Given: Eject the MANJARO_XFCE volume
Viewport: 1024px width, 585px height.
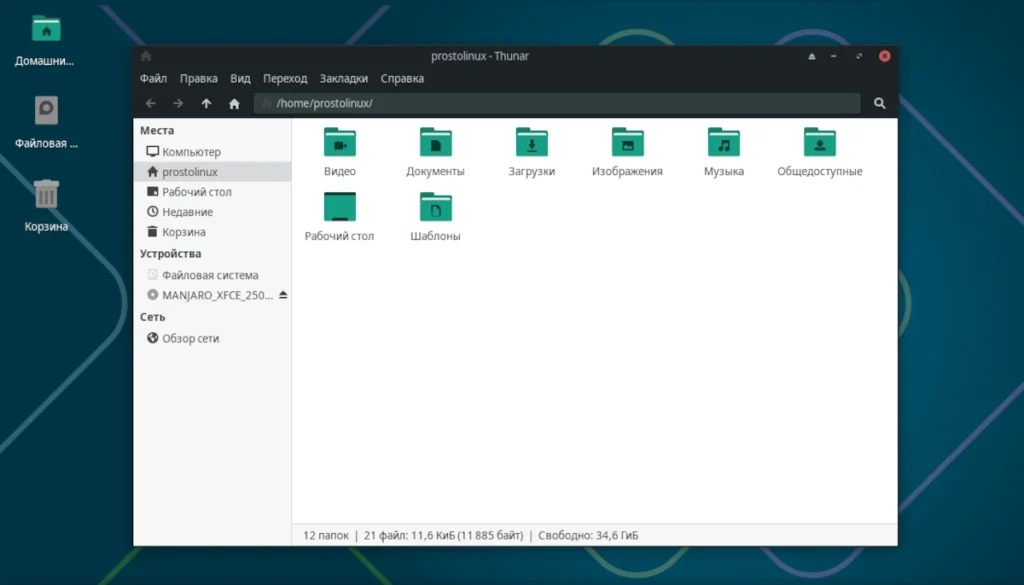Looking at the screenshot, I should pyautogui.click(x=283, y=295).
